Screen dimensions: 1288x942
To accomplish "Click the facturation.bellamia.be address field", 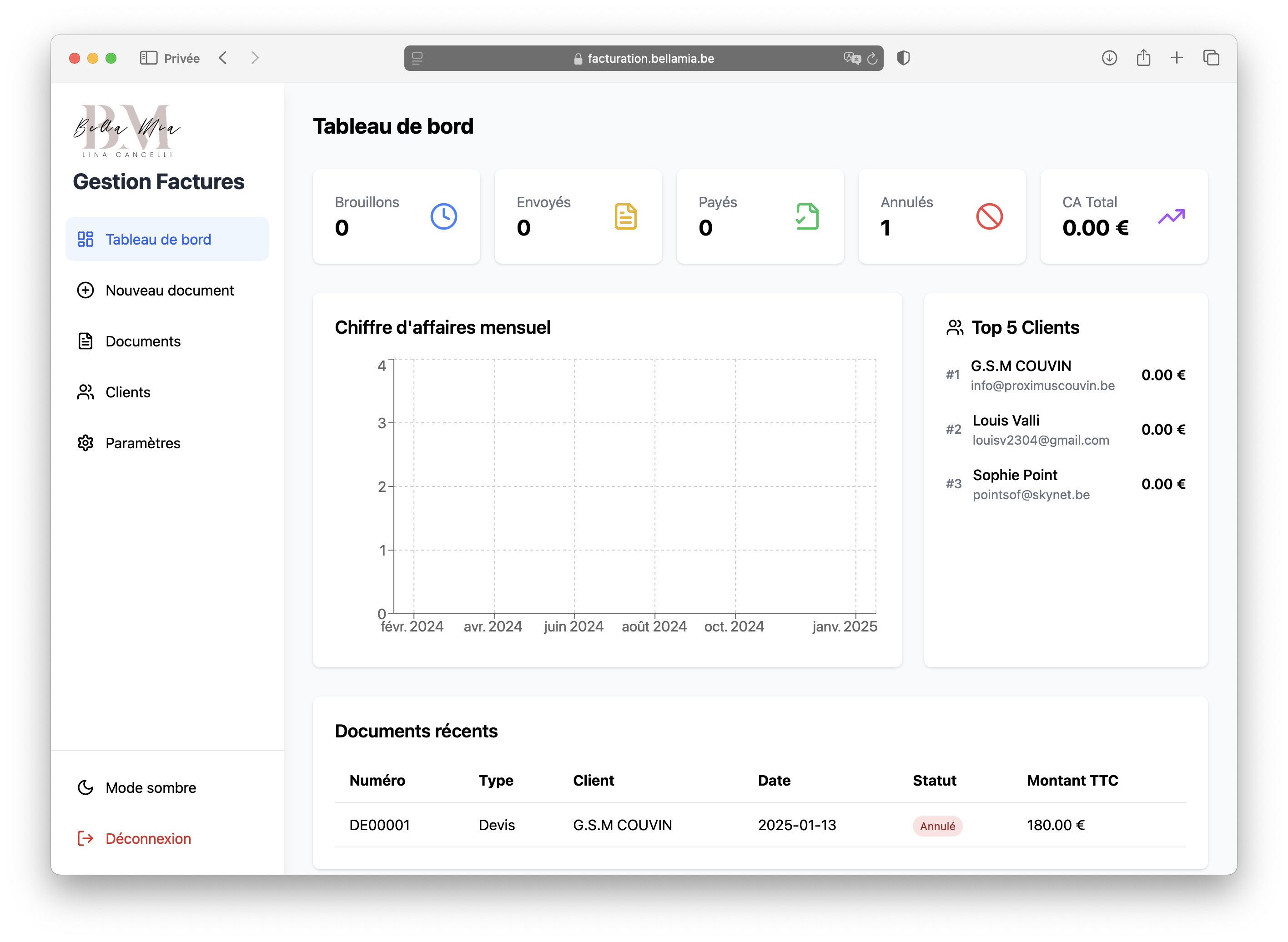I will coord(650,59).
